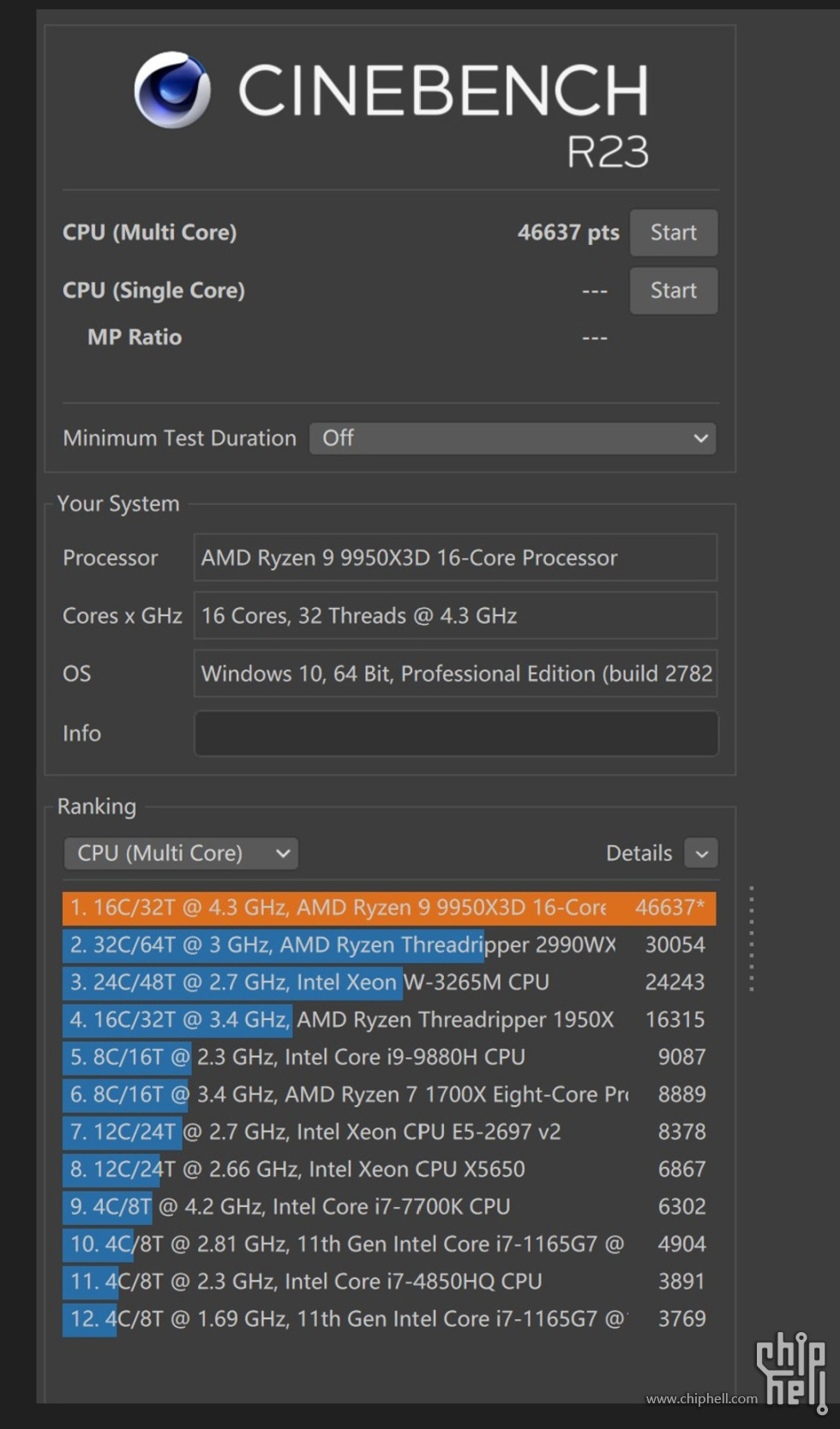840x1429 pixels.
Task: Select the Core i9-9880H ranking row
Action: pyautogui.click(x=389, y=1057)
